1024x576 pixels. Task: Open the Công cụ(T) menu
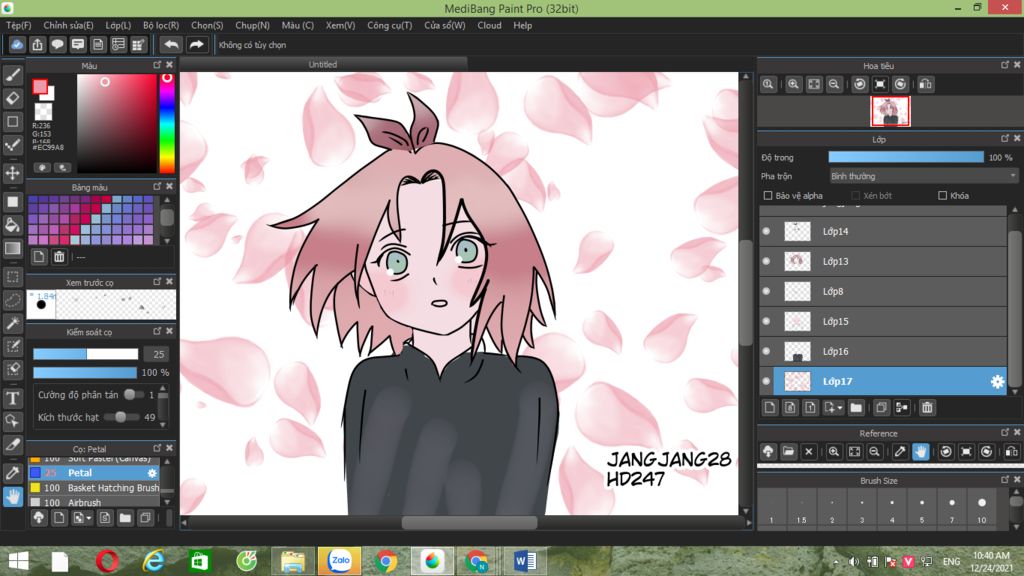[389, 25]
